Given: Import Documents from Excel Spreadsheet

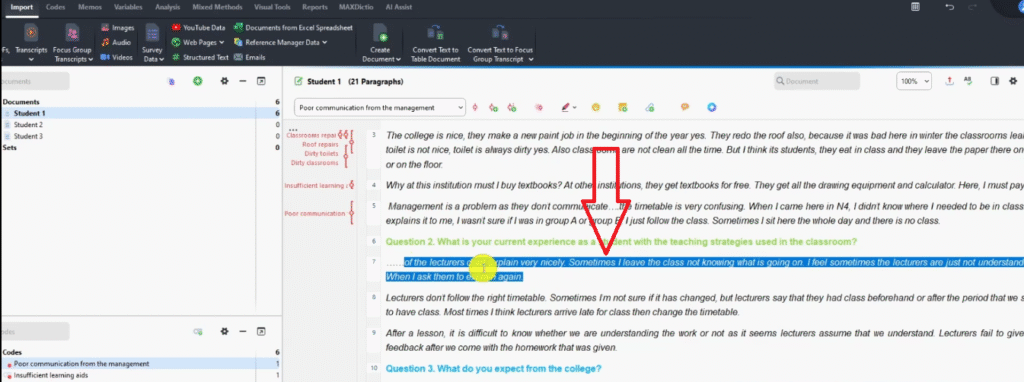Looking at the screenshot, I should point(293,27).
